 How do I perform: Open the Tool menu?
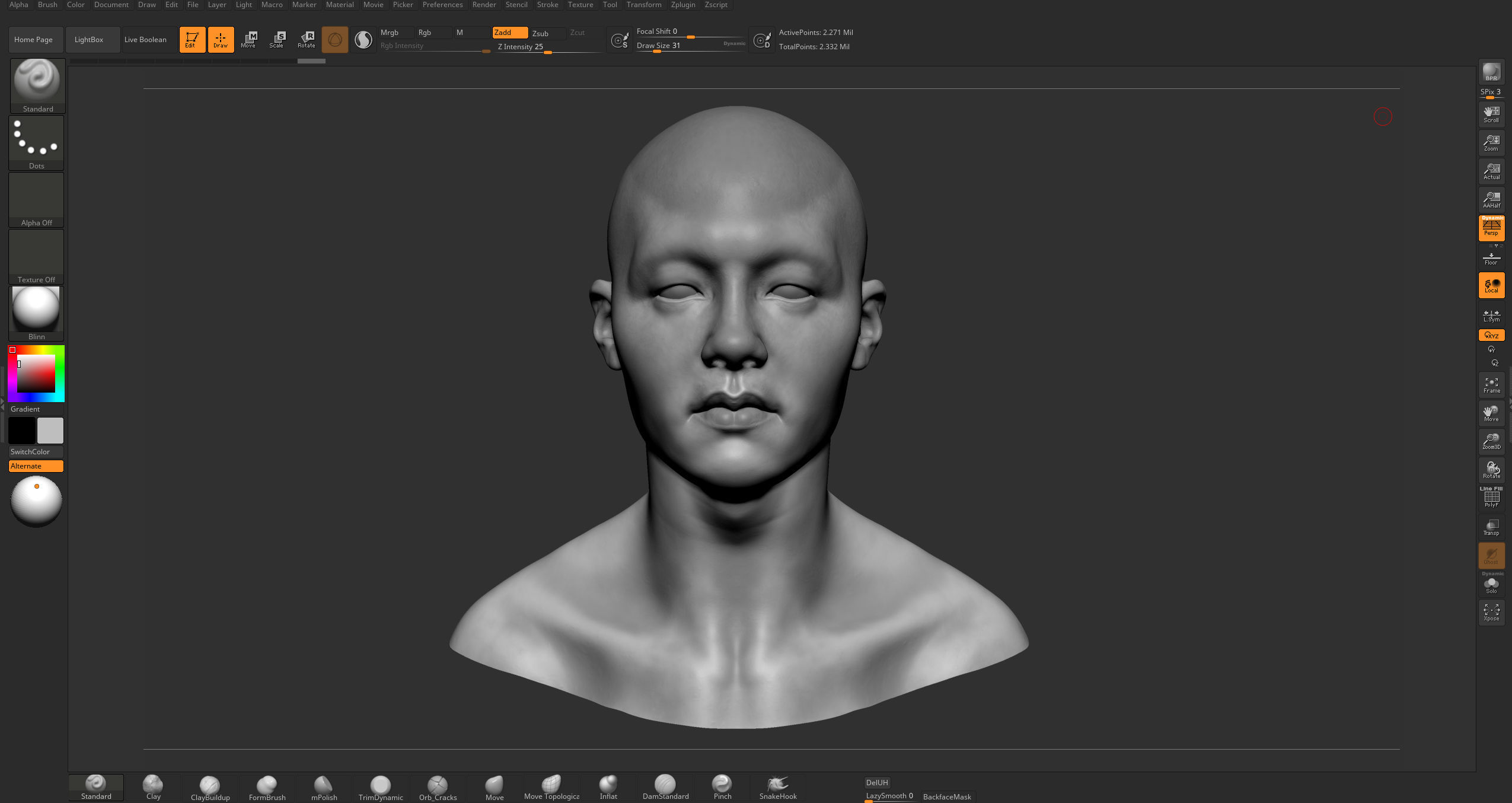click(610, 5)
